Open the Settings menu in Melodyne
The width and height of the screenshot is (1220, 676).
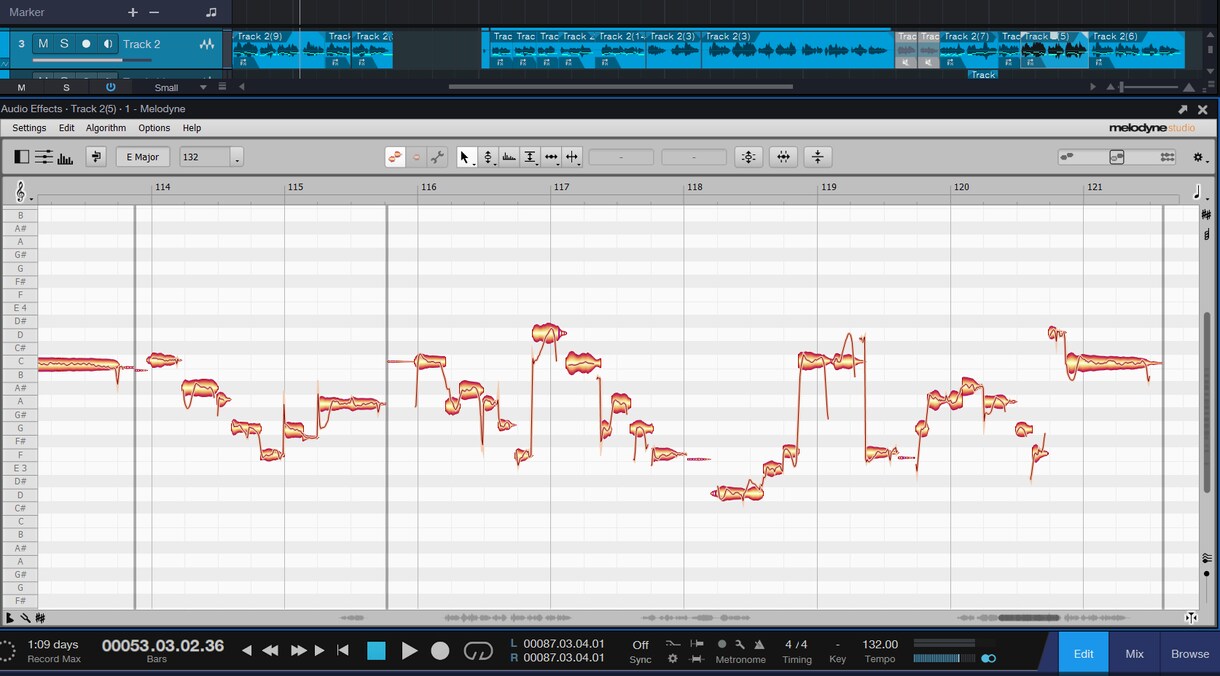(x=29, y=128)
